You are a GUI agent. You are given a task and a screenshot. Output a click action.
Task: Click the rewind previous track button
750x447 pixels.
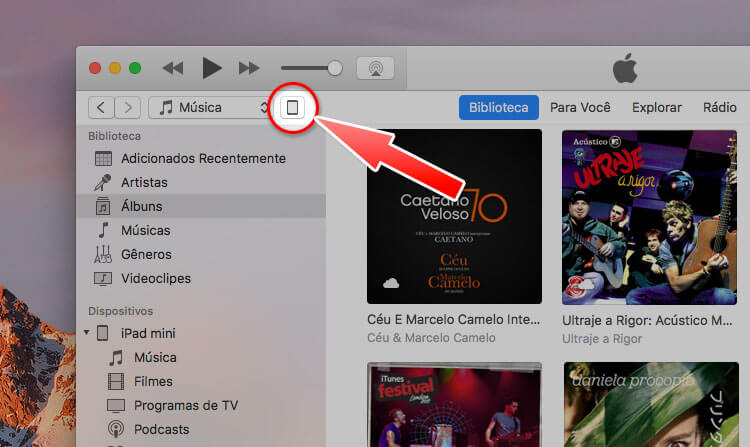point(173,68)
